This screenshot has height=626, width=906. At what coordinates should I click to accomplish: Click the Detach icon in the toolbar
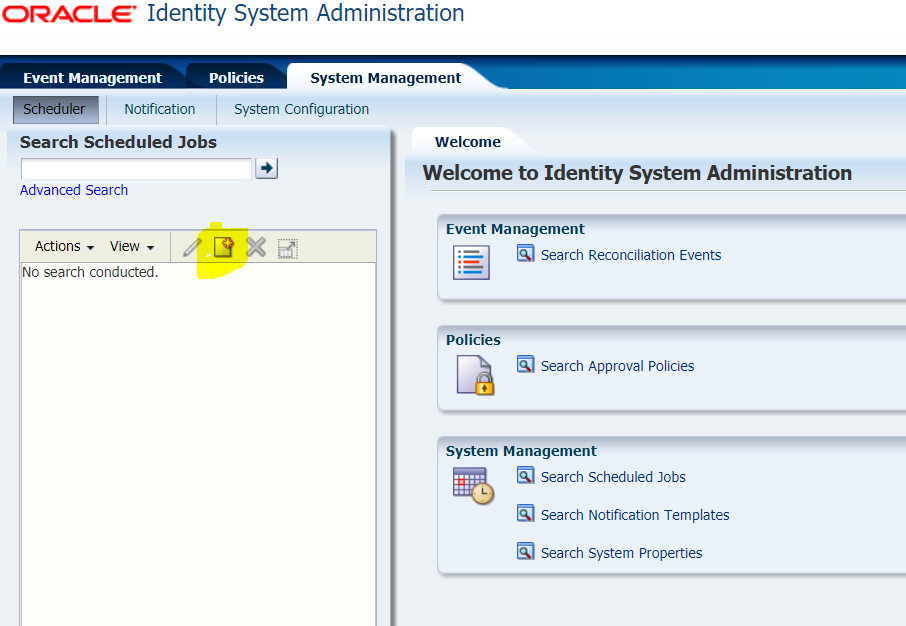click(x=287, y=246)
